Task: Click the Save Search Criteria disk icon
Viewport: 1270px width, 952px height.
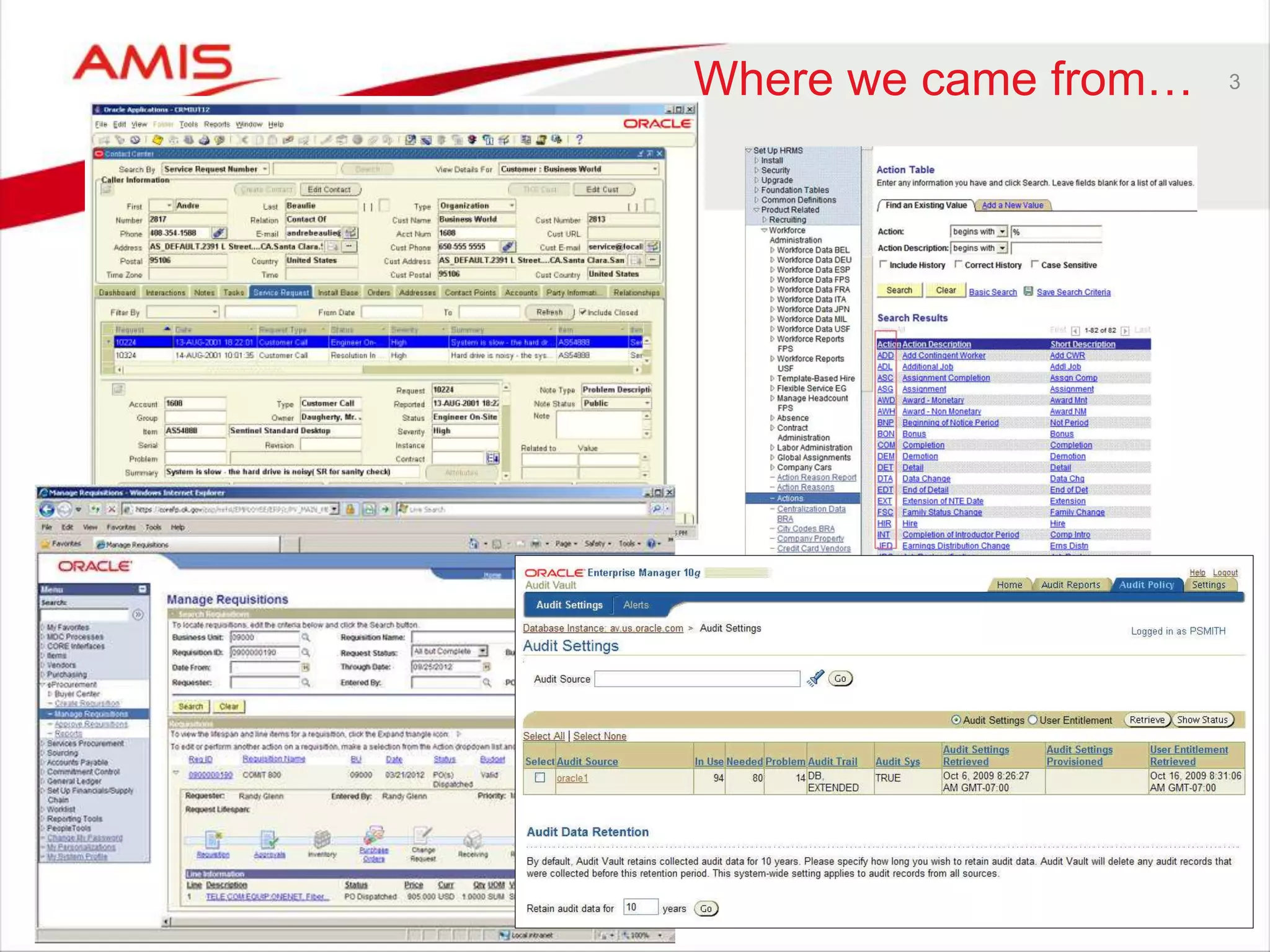Action: click(x=1028, y=291)
